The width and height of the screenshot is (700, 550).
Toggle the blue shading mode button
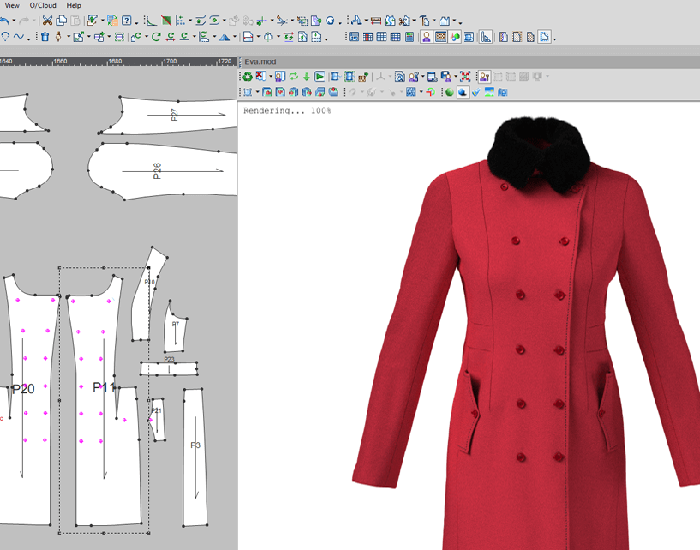(462, 92)
